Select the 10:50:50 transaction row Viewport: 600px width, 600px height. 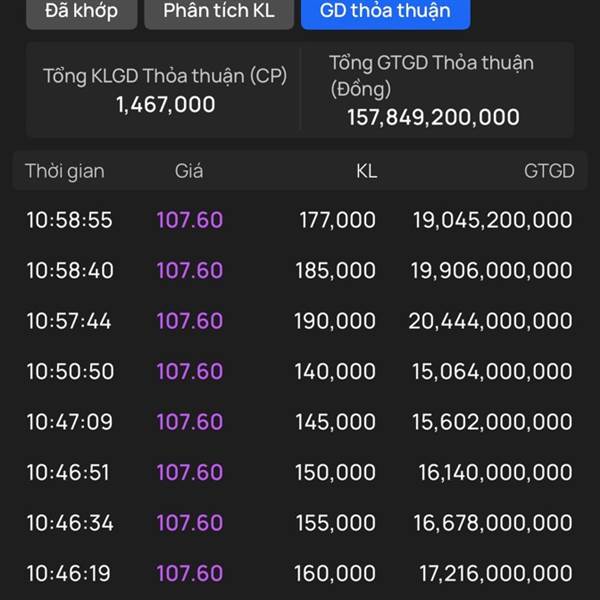point(300,372)
